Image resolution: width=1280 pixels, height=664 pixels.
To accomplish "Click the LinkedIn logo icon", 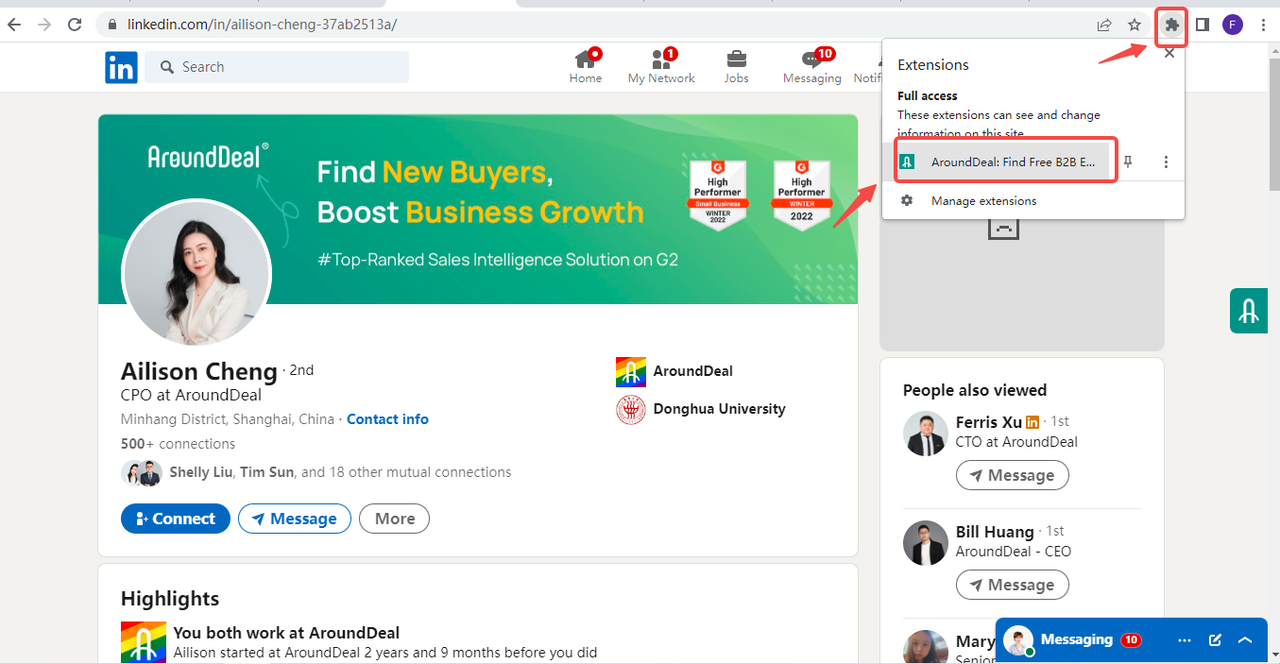I will coord(121,67).
